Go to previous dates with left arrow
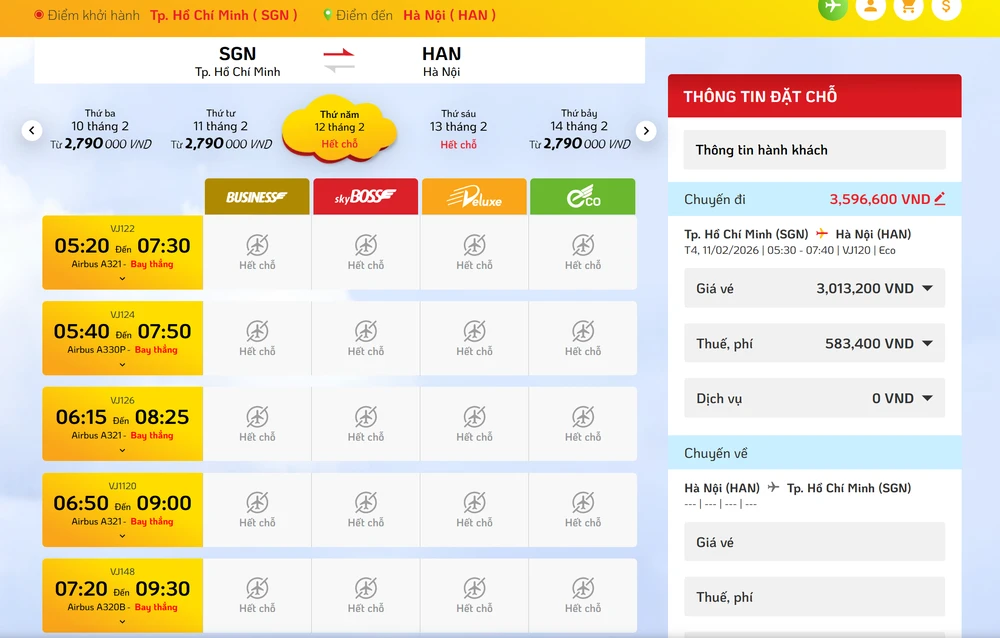Viewport: 1000px width, 638px height. 32,130
